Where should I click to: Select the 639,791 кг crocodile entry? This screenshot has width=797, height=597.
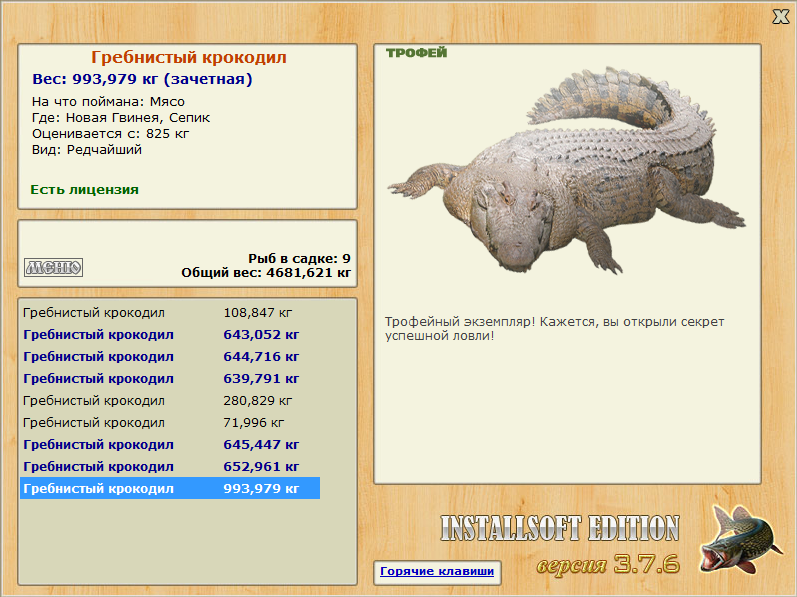(x=170, y=379)
